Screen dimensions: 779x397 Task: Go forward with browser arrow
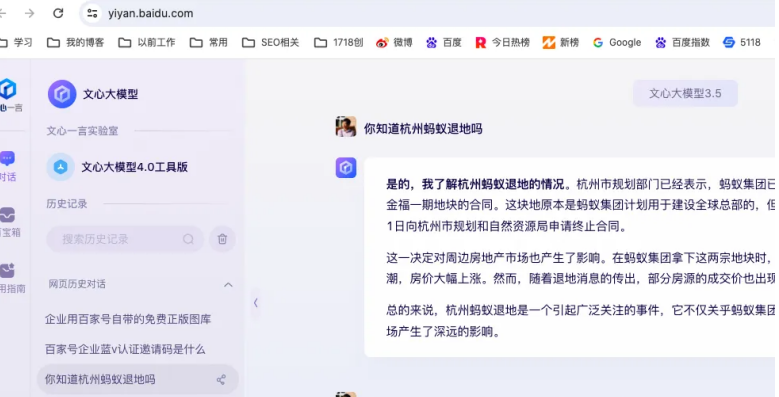30,13
